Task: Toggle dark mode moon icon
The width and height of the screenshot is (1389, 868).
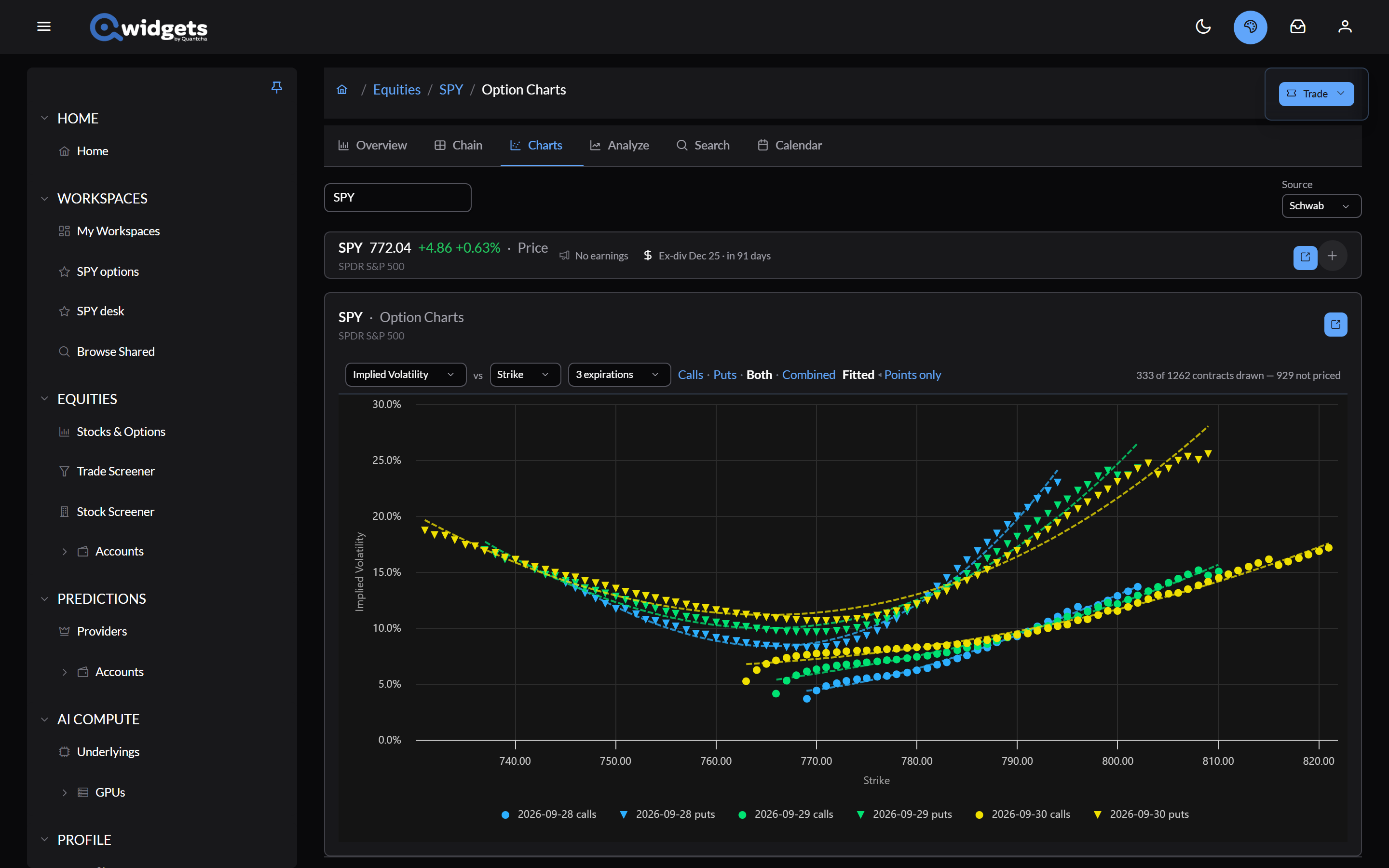Action: [1202, 27]
